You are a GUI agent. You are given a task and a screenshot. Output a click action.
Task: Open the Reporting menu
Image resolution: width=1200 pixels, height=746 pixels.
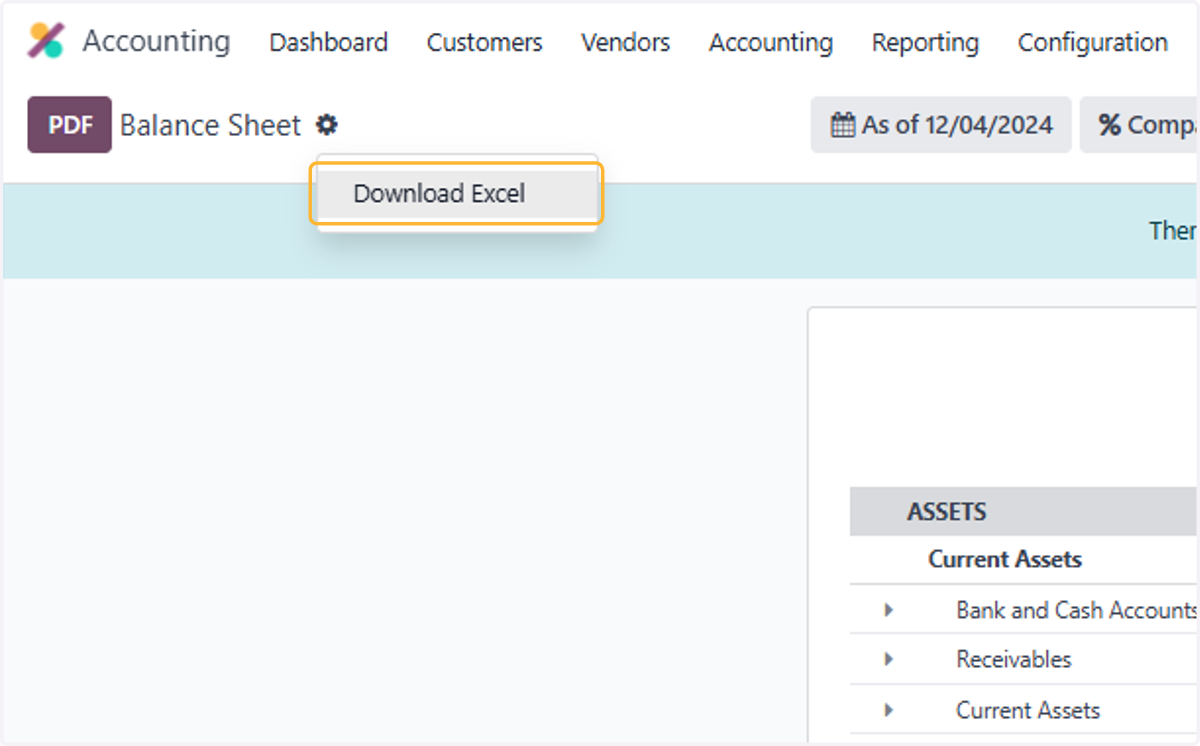click(925, 42)
